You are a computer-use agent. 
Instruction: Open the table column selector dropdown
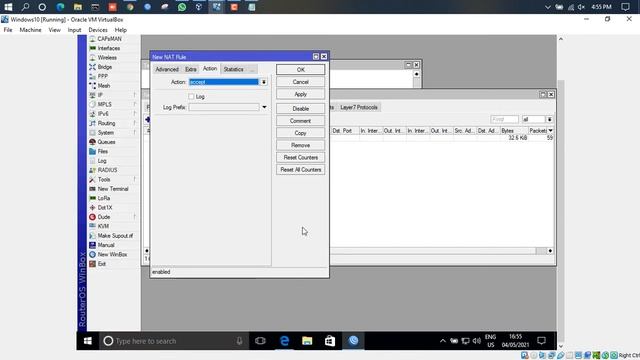[551, 131]
